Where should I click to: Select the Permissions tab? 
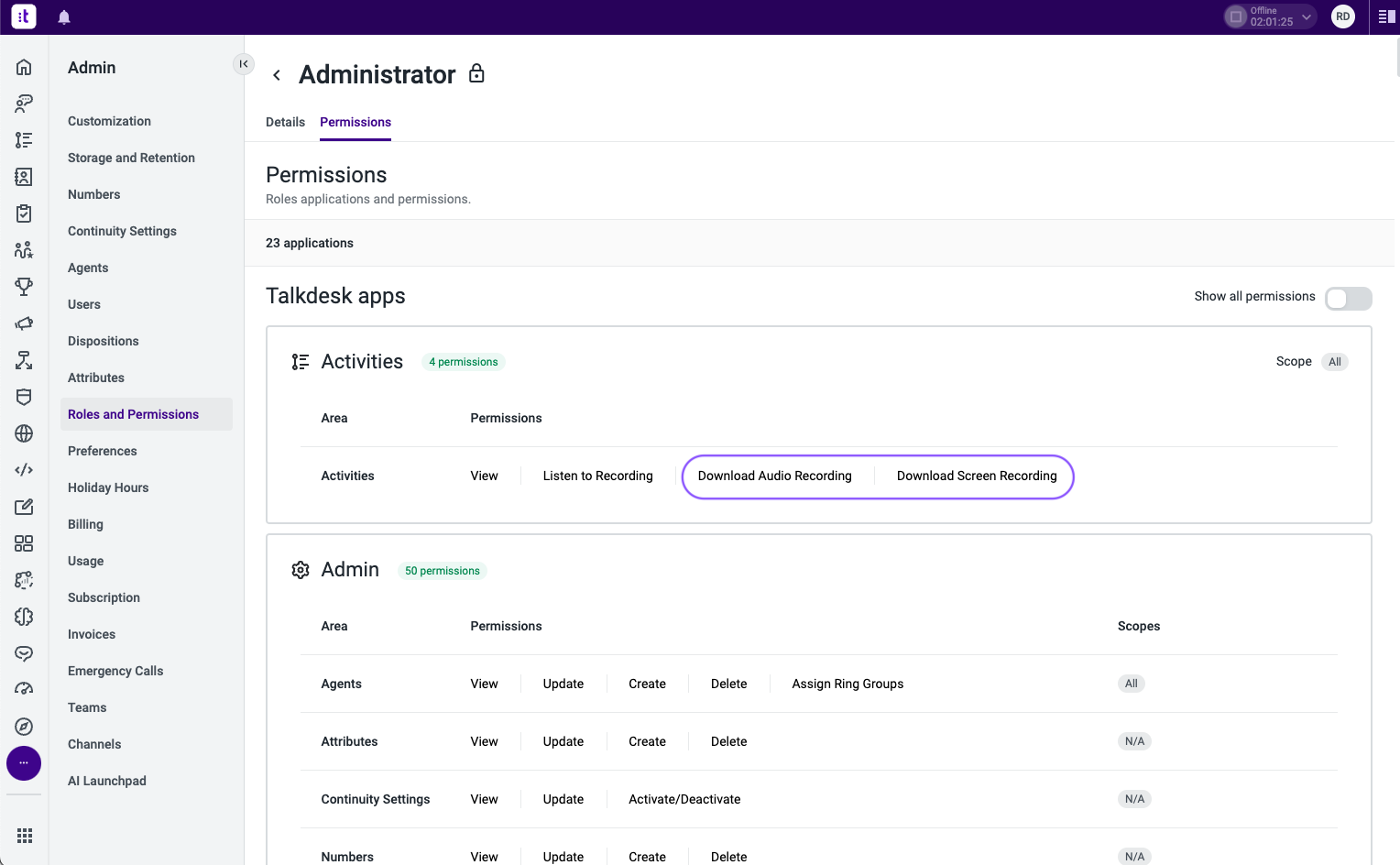pyautogui.click(x=355, y=122)
